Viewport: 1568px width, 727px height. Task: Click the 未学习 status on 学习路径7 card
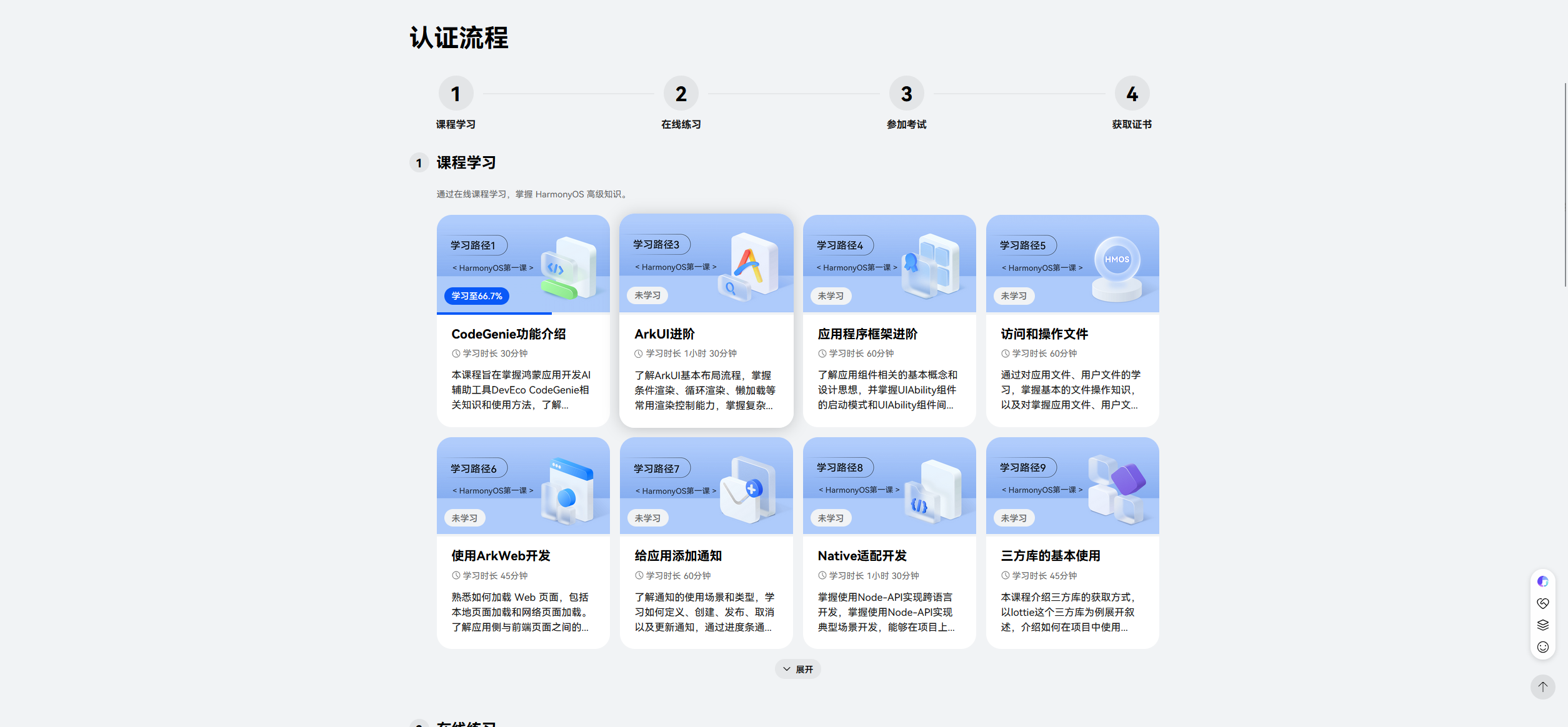tap(647, 518)
